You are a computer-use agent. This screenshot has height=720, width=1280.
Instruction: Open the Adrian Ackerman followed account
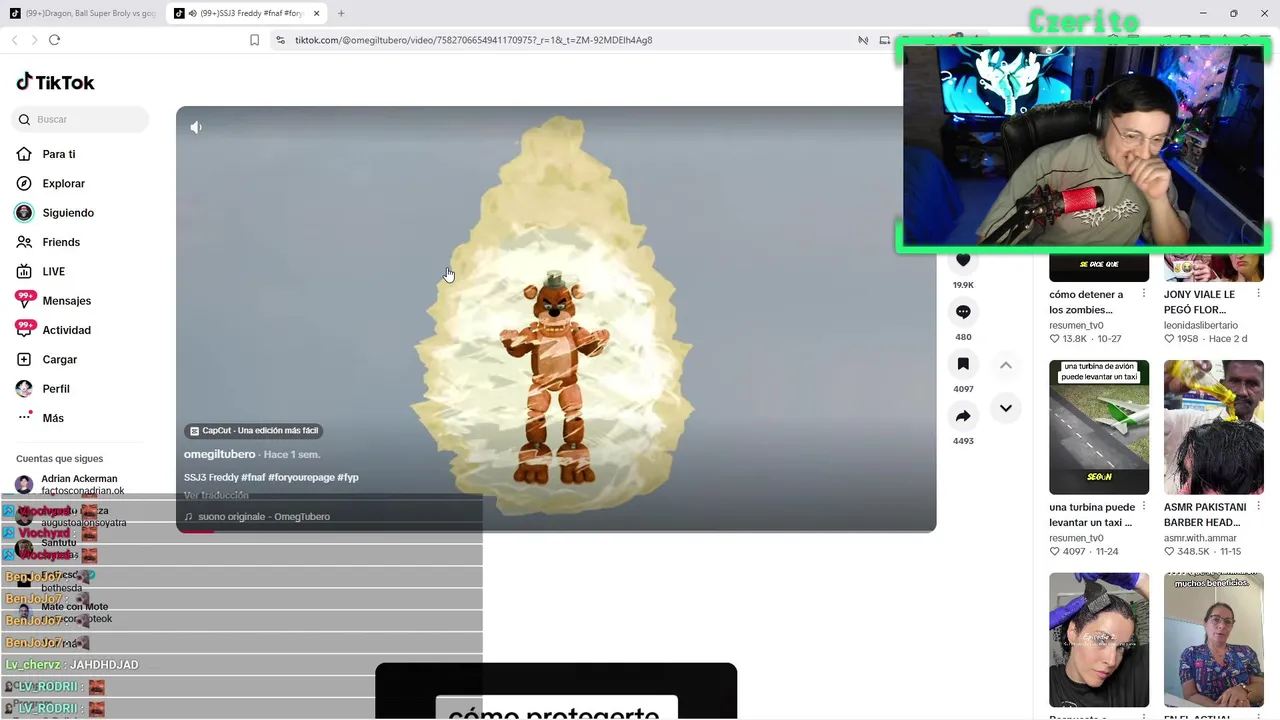coord(79,479)
